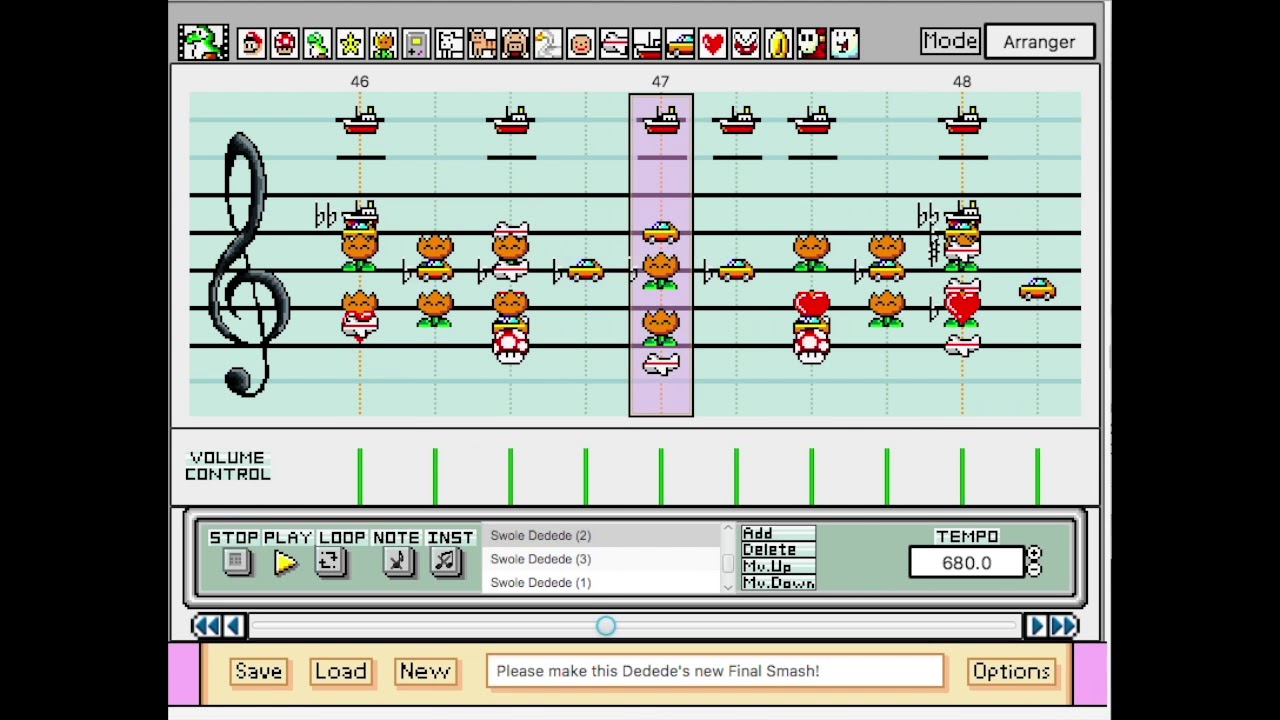
Task: Click measure number 47 above the staff
Action: 661,81
